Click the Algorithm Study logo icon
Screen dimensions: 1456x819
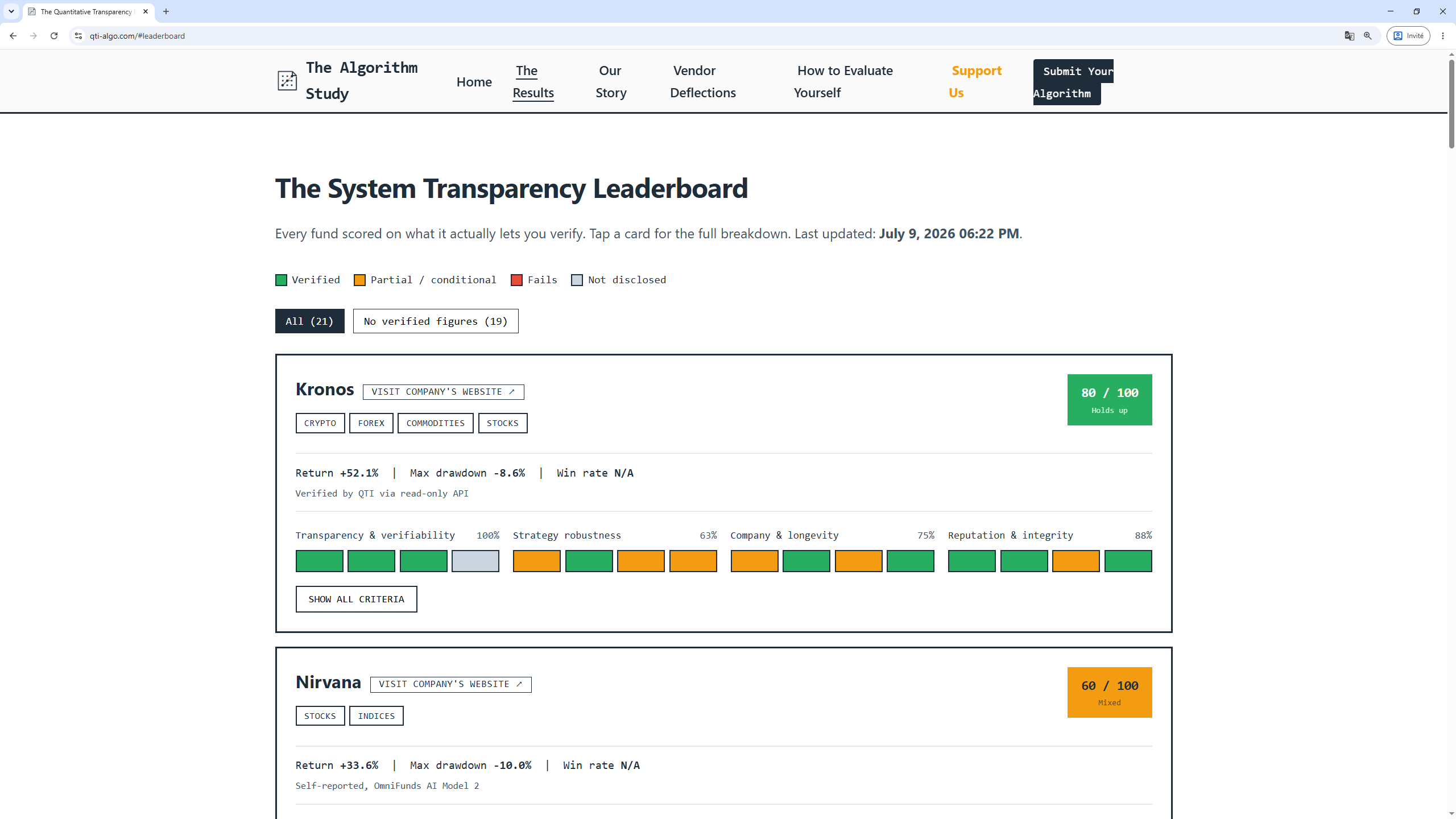pyautogui.click(x=287, y=81)
